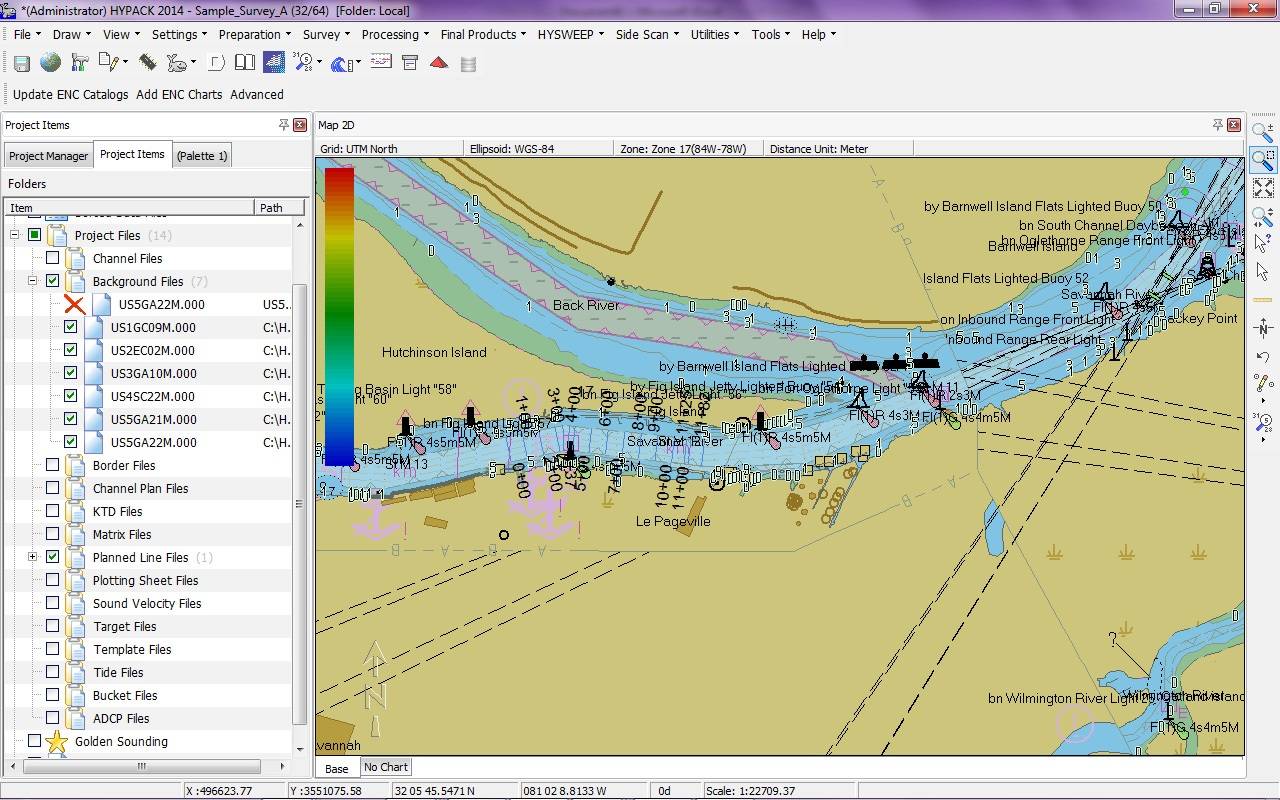Click the save floppy disk icon

21,63
